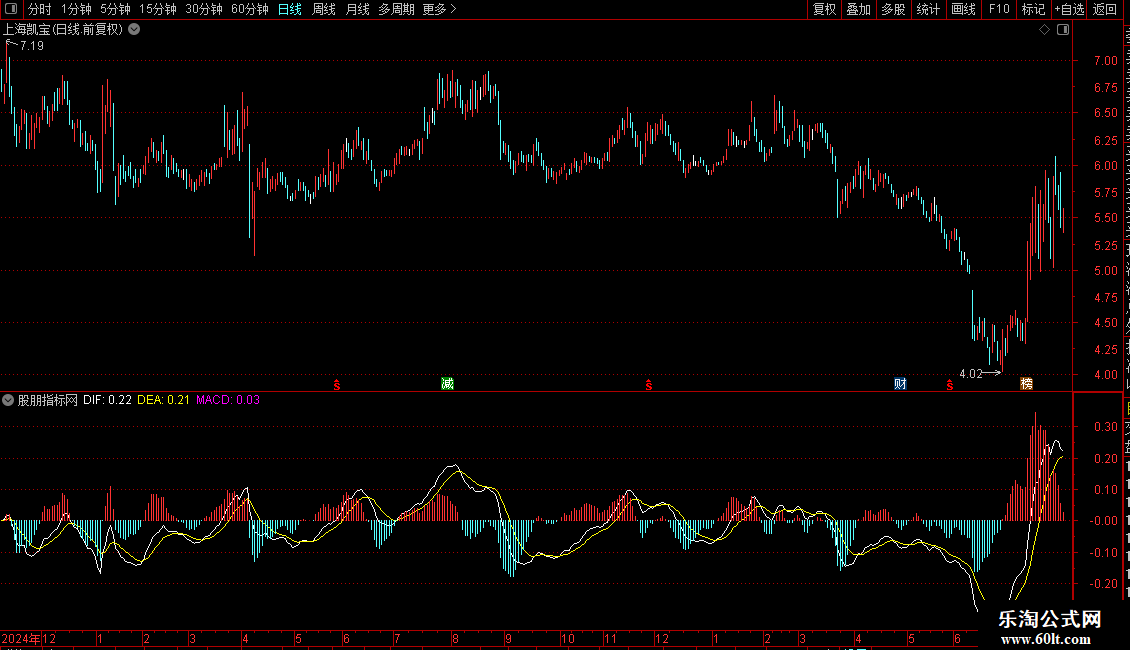The height and width of the screenshot is (650, 1130).
Task: Select the 15分钟 period
Action: point(158,9)
